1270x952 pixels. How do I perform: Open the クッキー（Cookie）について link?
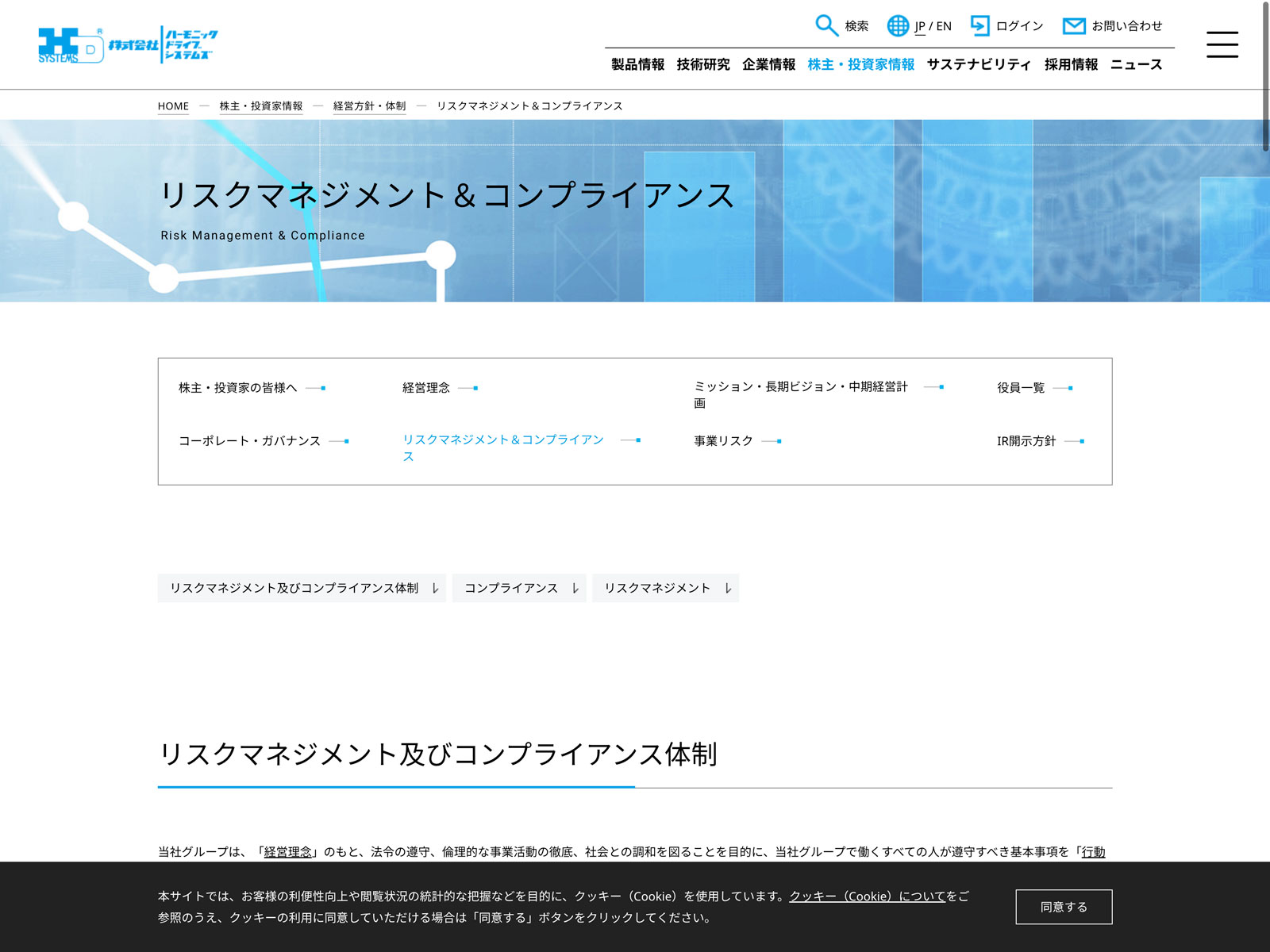pos(867,896)
